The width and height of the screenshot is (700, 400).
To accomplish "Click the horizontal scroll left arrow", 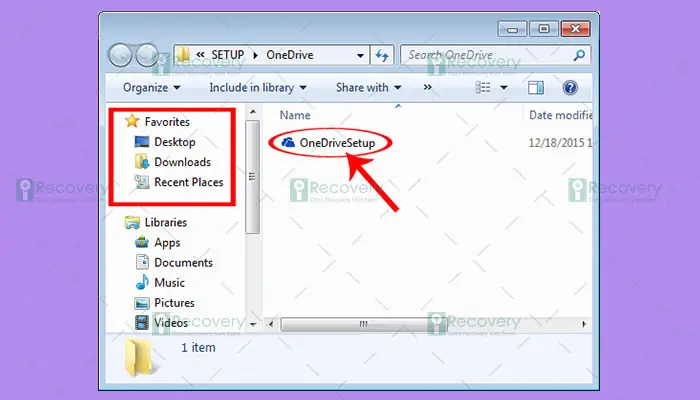I will click(271, 324).
